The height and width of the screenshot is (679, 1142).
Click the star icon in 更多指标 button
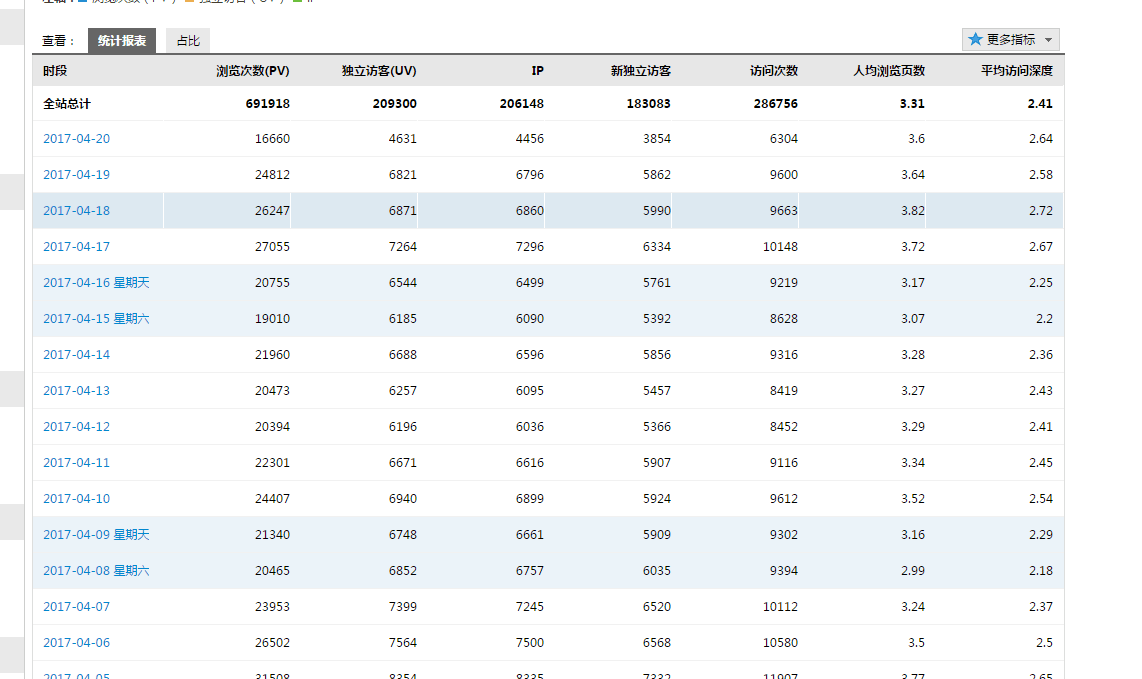click(975, 40)
